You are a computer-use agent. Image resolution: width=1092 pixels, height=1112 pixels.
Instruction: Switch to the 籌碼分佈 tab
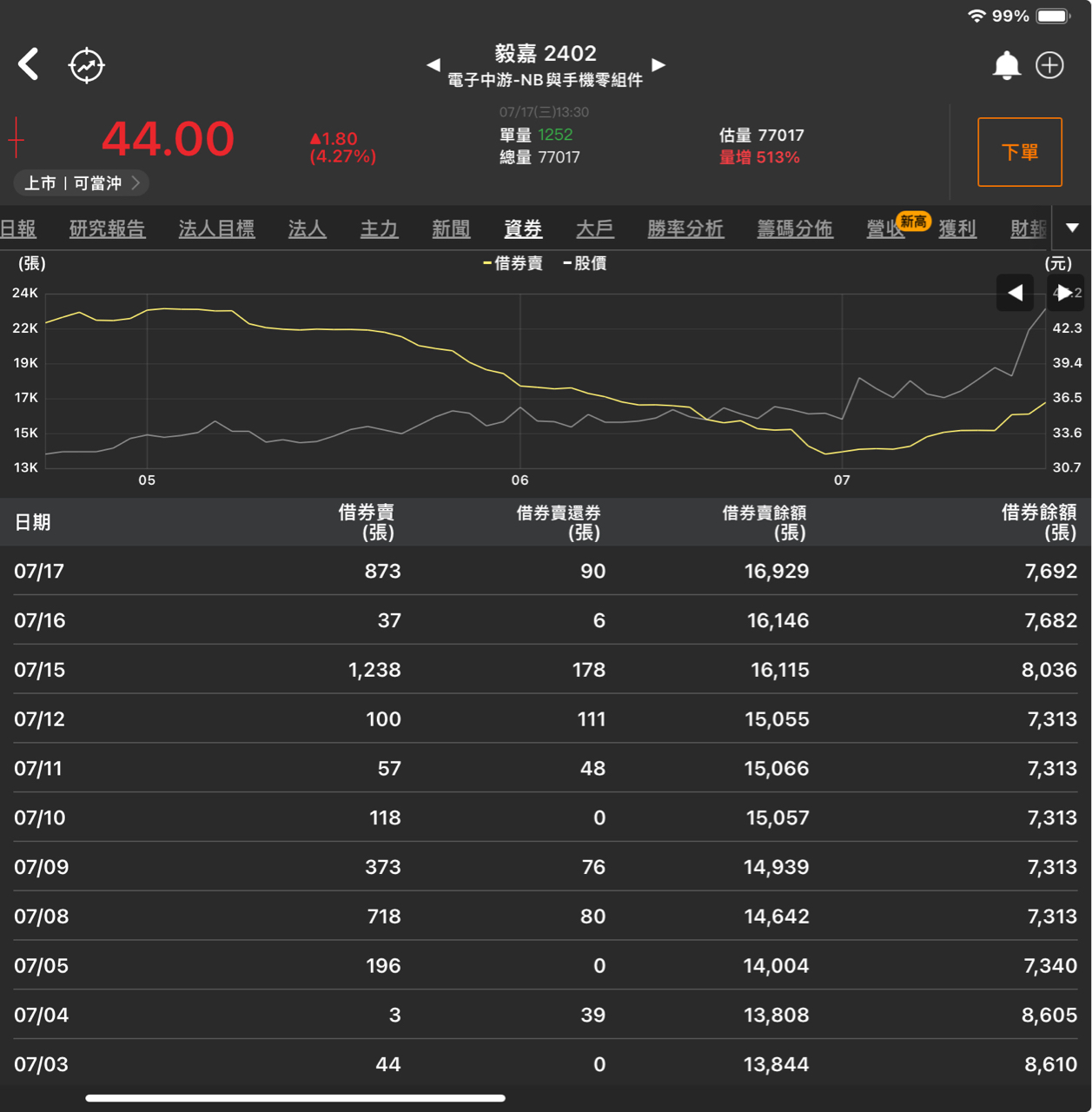793,228
